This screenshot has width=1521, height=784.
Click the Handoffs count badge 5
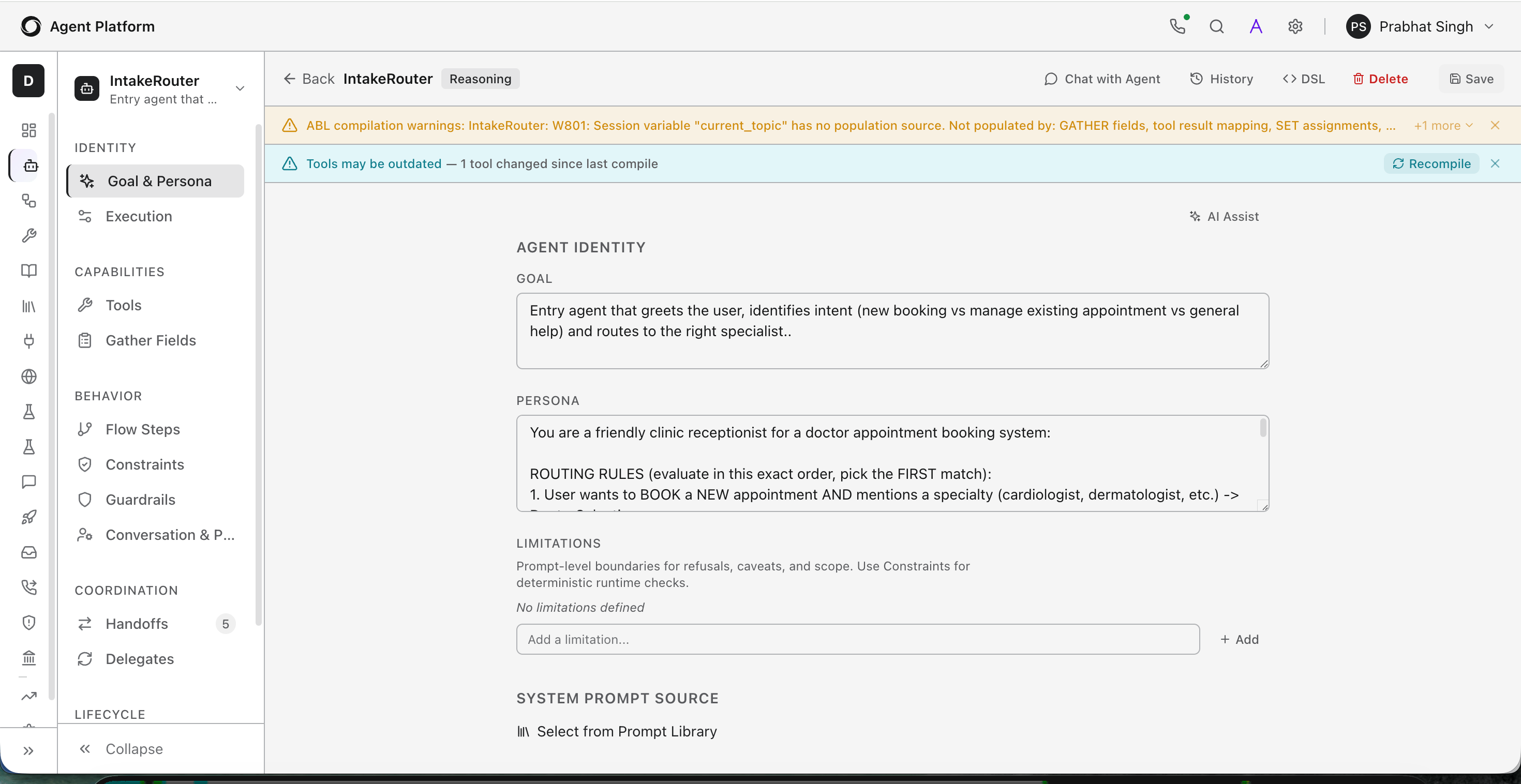click(226, 623)
